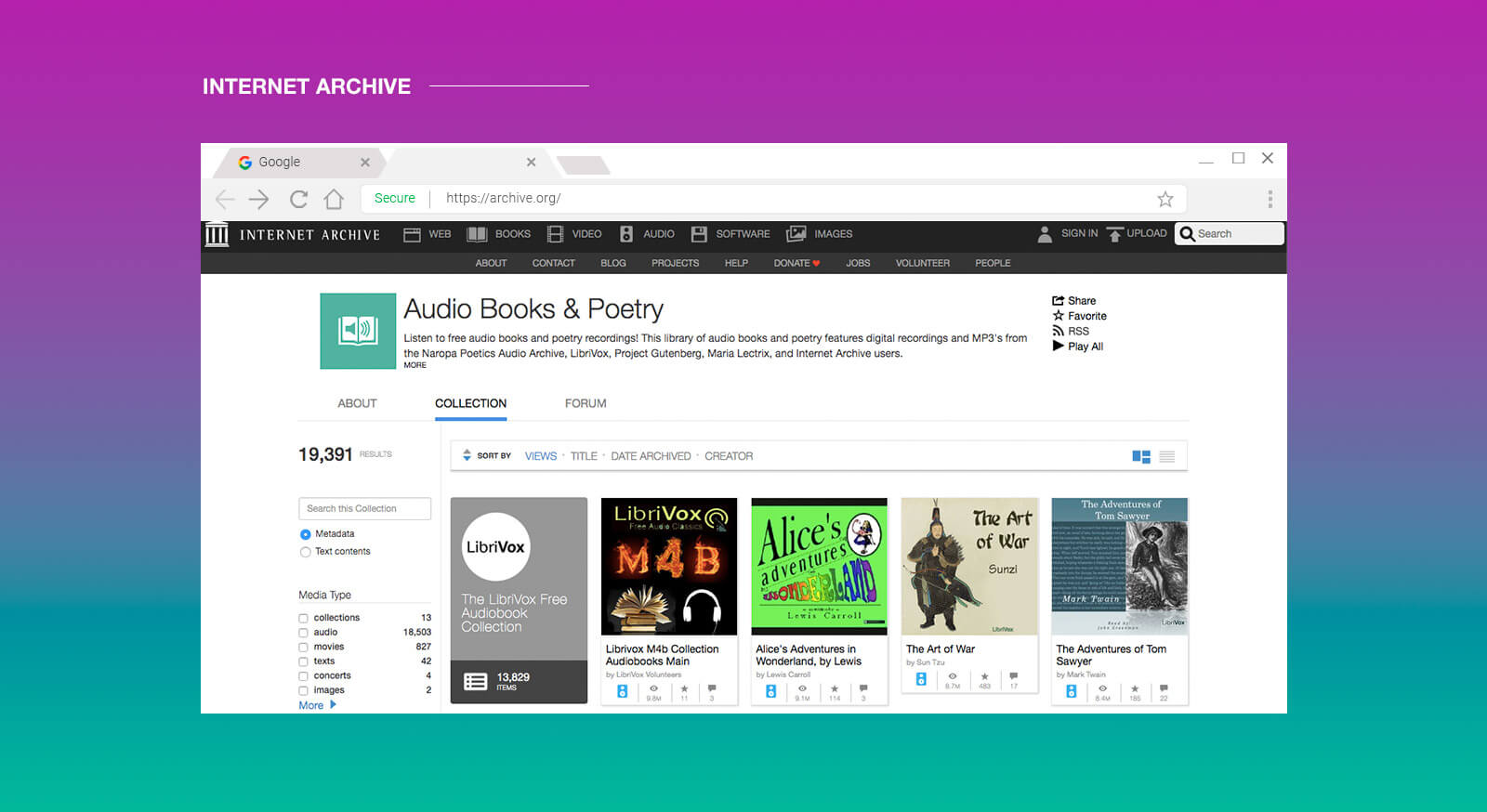Click the Play All icon
The height and width of the screenshot is (812, 1487).
point(1058,347)
